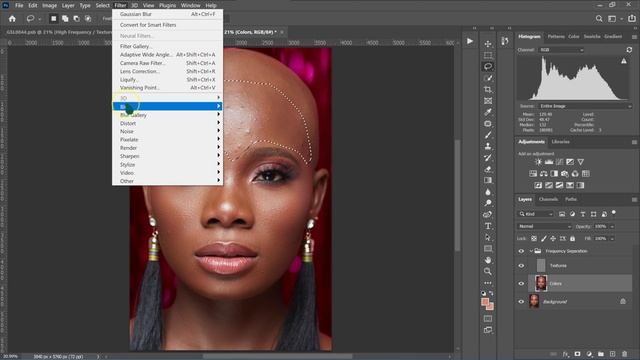Hide the Colors layer
This screenshot has height=360, width=640.
tap(521, 284)
